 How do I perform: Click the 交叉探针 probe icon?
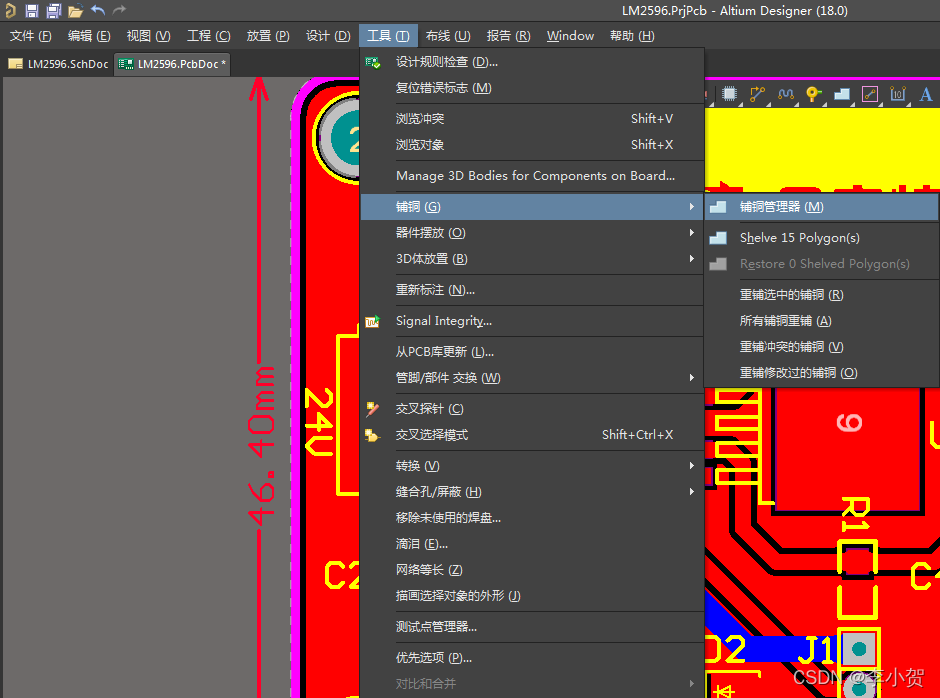(x=372, y=409)
